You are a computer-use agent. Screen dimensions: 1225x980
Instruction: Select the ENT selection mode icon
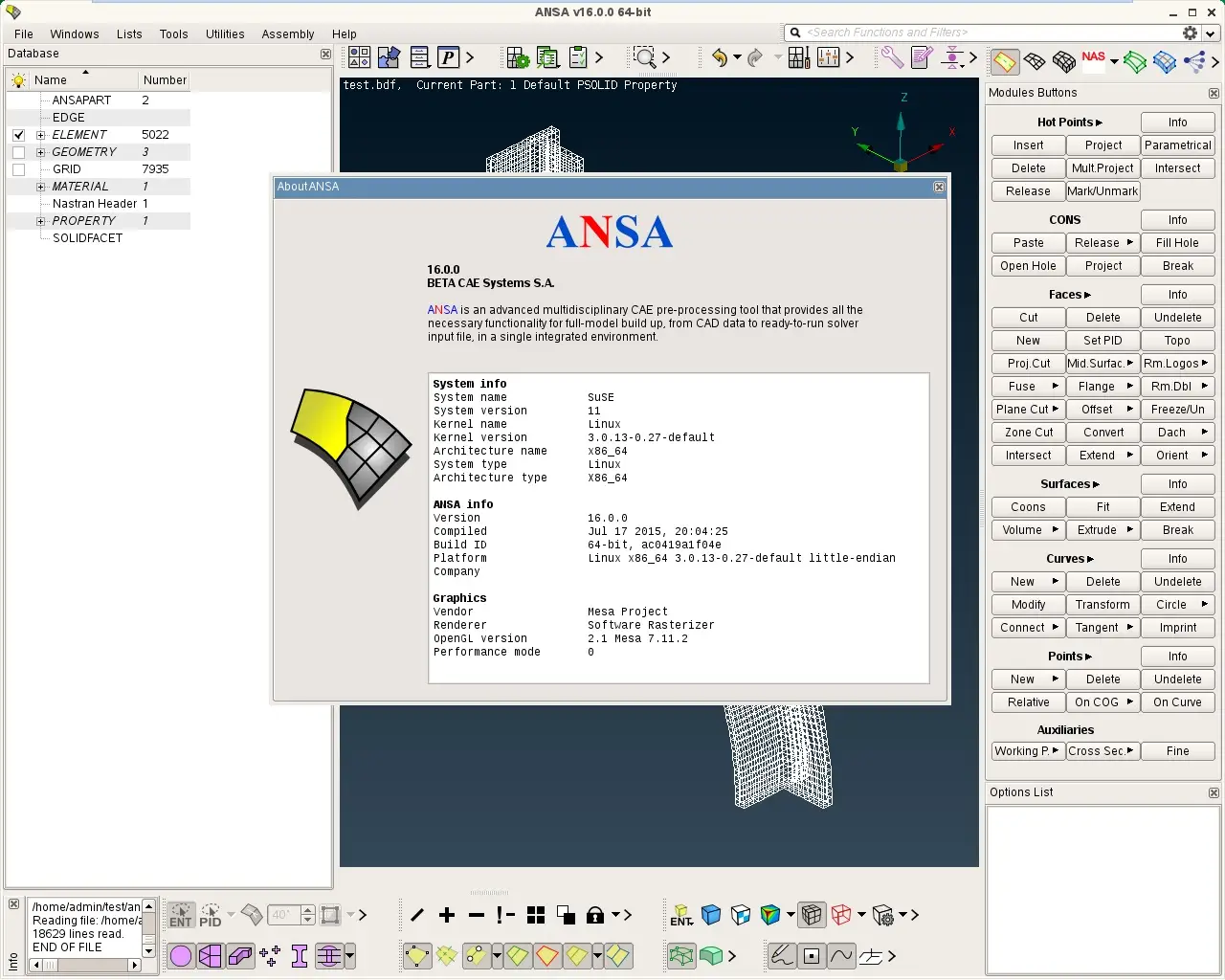[181, 915]
